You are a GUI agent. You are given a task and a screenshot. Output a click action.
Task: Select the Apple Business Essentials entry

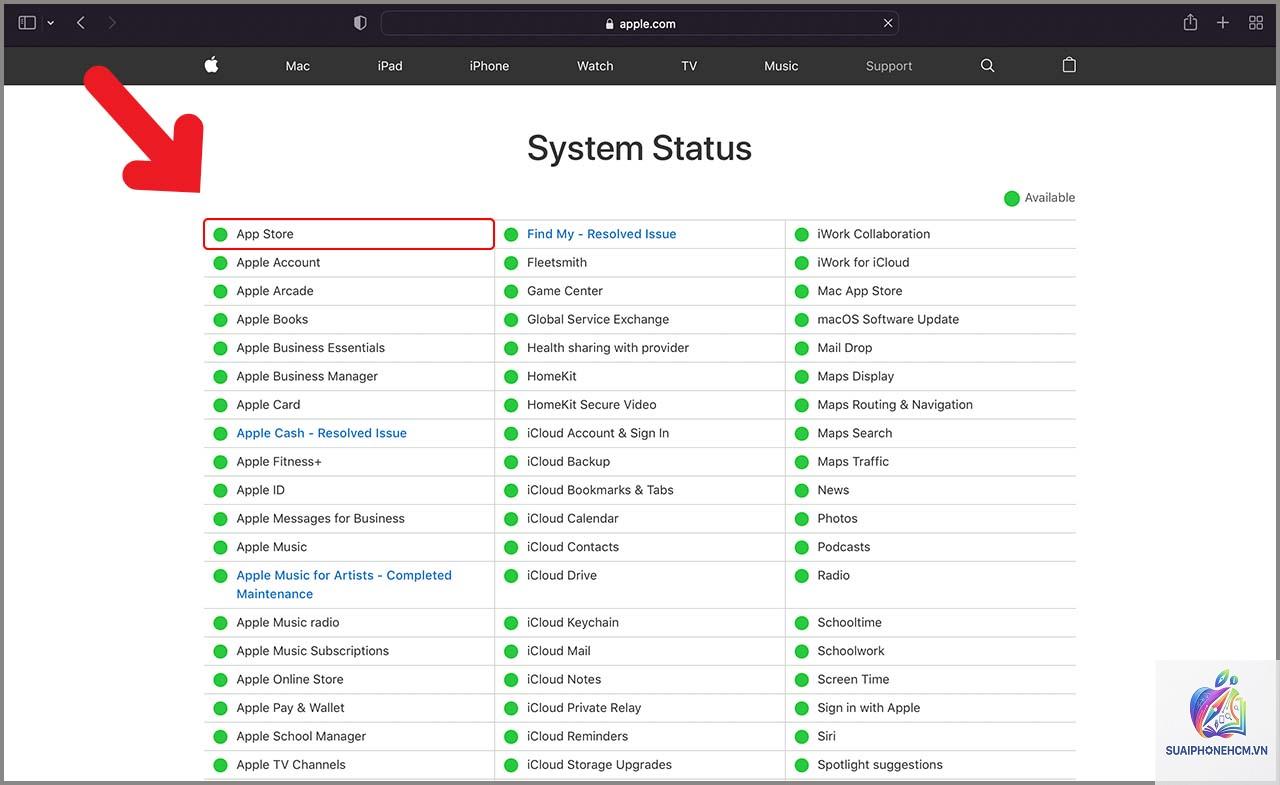(310, 348)
